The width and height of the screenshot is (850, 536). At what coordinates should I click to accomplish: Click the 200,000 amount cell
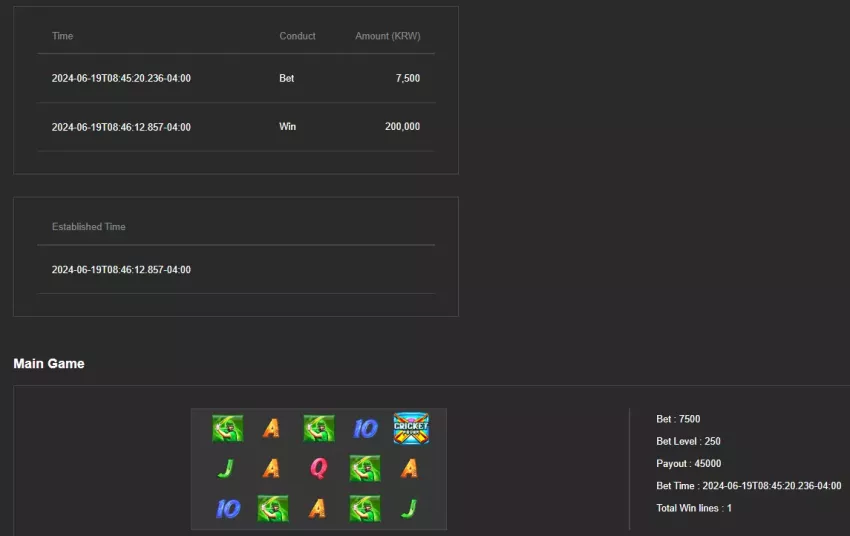402,126
